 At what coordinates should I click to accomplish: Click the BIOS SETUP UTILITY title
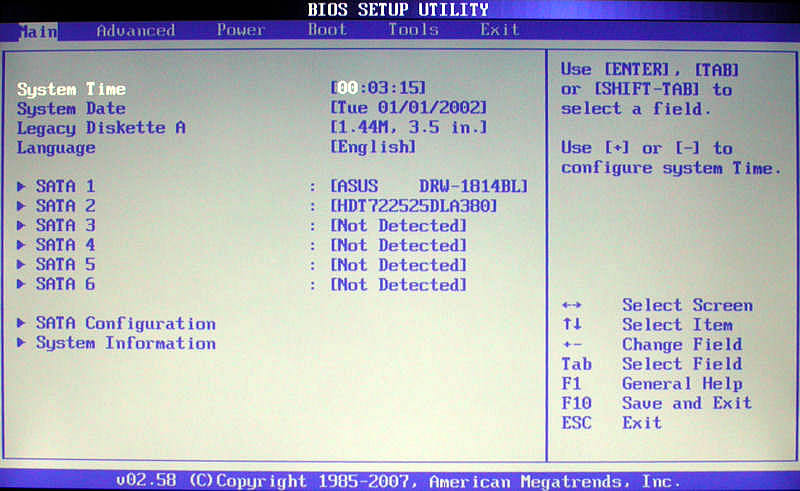coord(398,10)
